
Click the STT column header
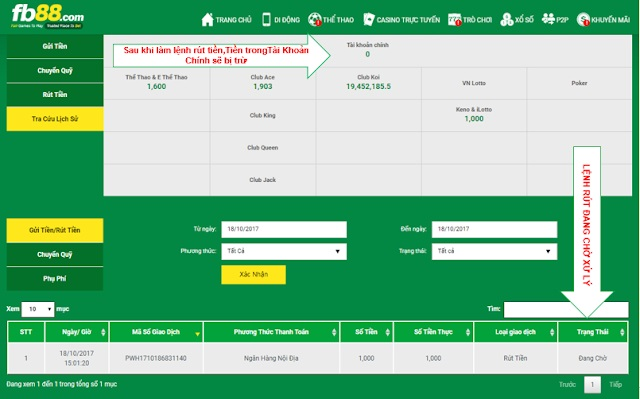click(26, 332)
